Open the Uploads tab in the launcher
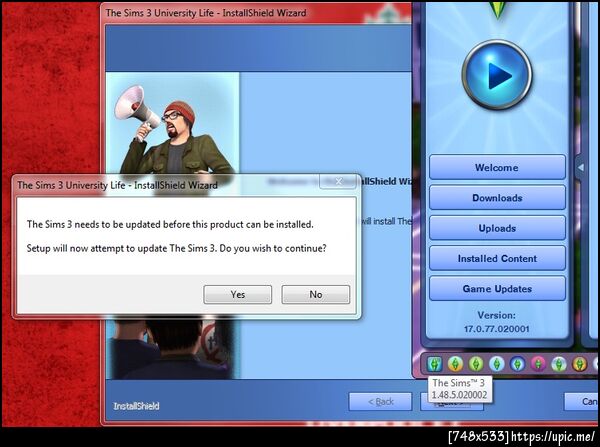This screenshot has width=600, height=447. (x=497, y=228)
